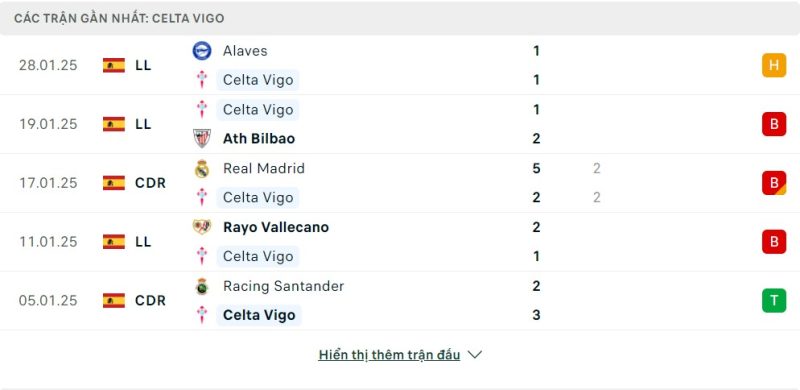800x390 pixels.
Task: Click red B badge for Rayo Vallecano match
Action: pyautogui.click(x=774, y=241)
